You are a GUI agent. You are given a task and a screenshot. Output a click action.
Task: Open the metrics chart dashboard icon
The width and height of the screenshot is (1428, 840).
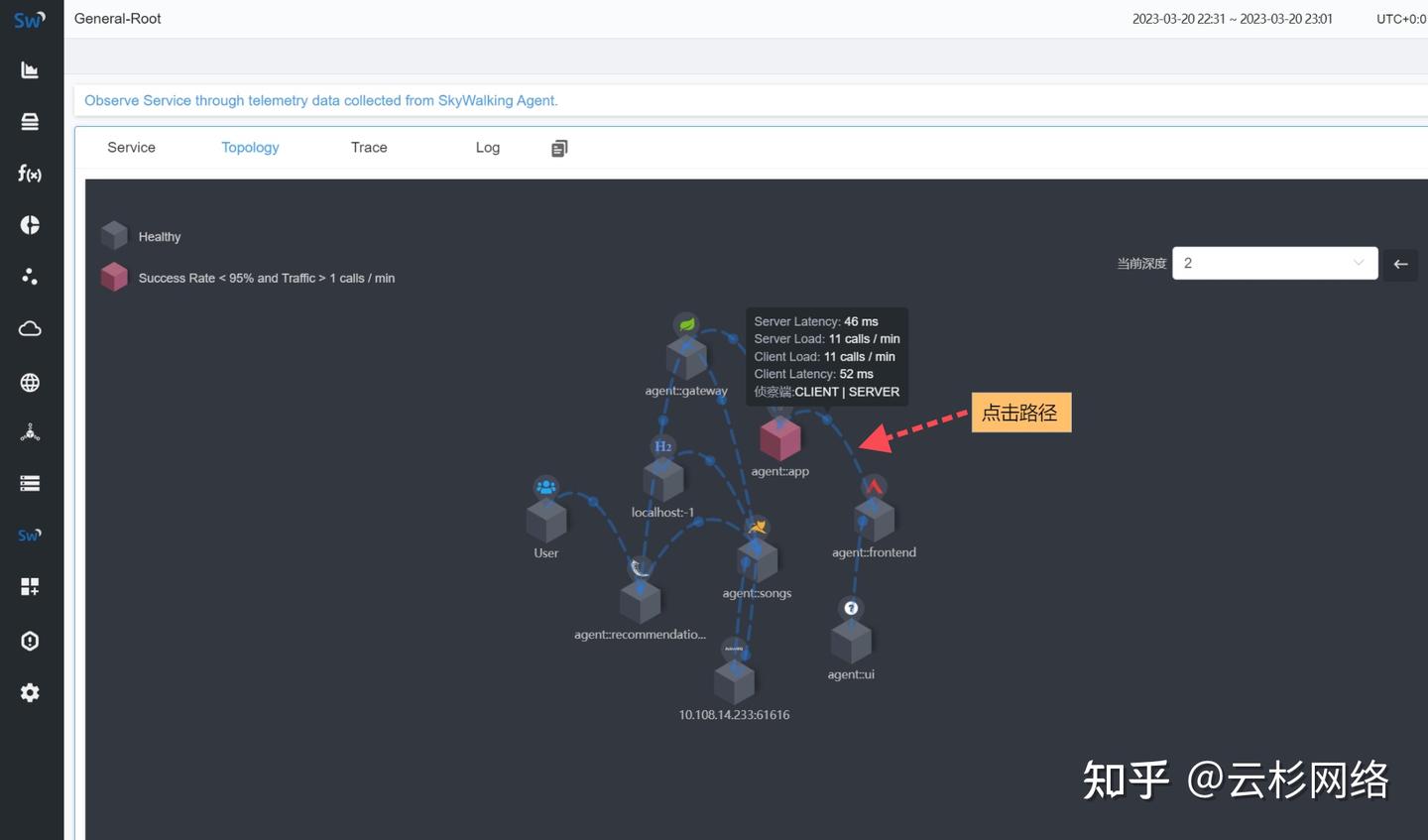point(30,69)
